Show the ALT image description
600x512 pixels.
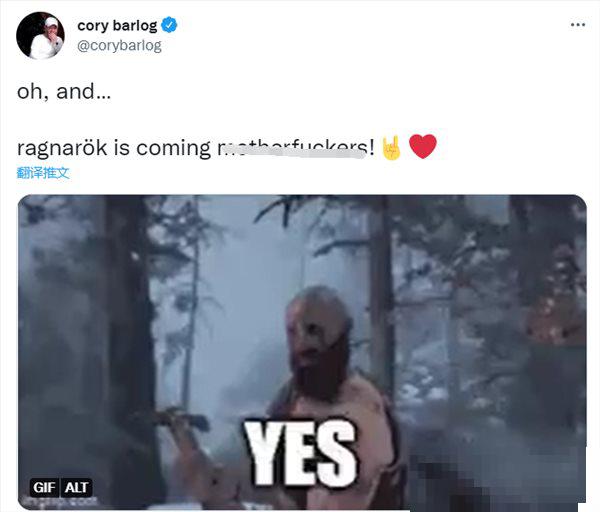pos(76,488)
